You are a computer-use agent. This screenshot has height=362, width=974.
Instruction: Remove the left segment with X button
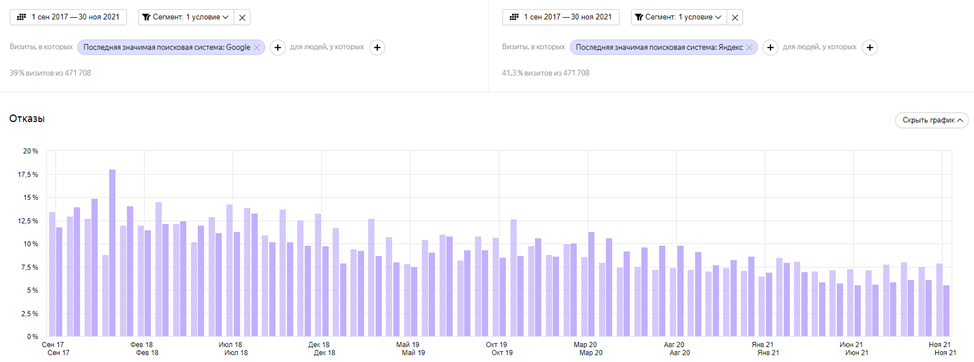242,17
